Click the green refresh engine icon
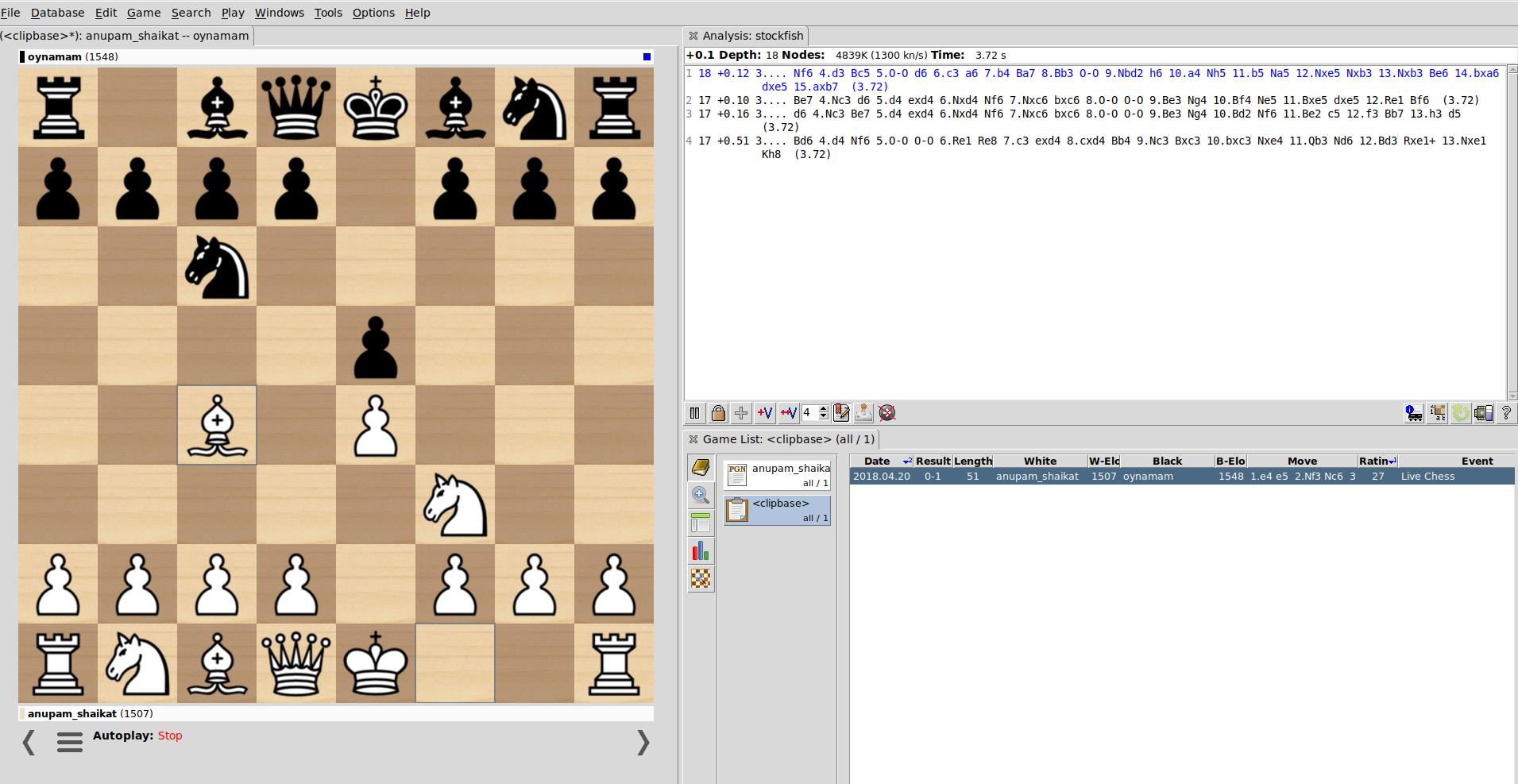 click(1461, 413)
